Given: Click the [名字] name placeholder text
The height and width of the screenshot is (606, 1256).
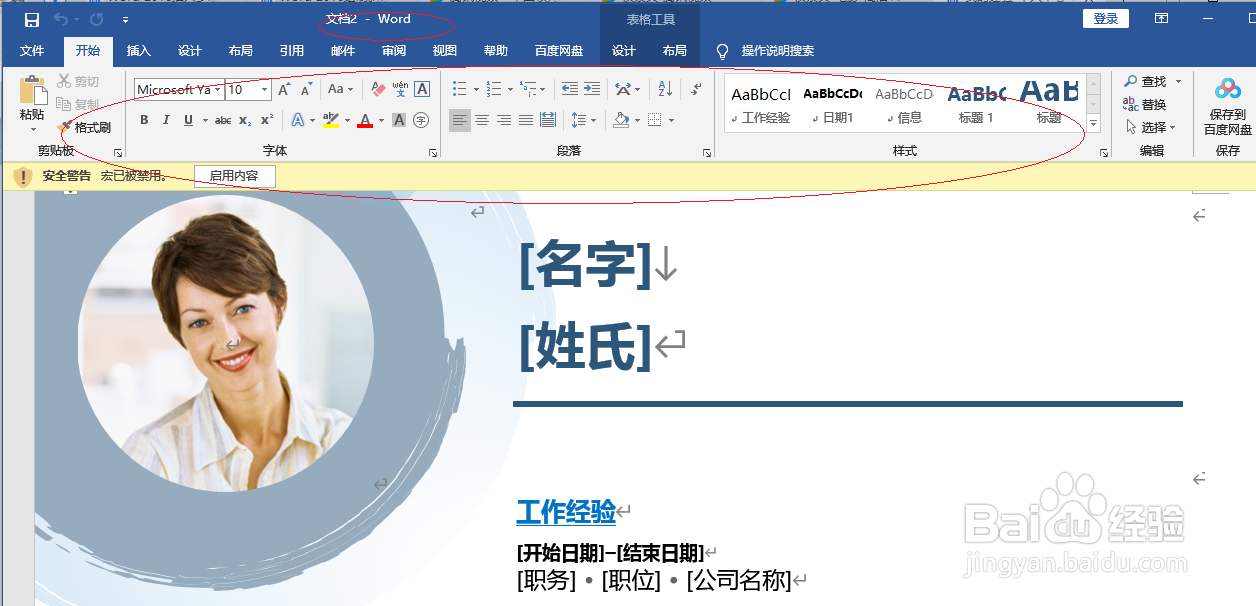Looking at the screenshot, I should pyautogui.click(x=586, y=264).
